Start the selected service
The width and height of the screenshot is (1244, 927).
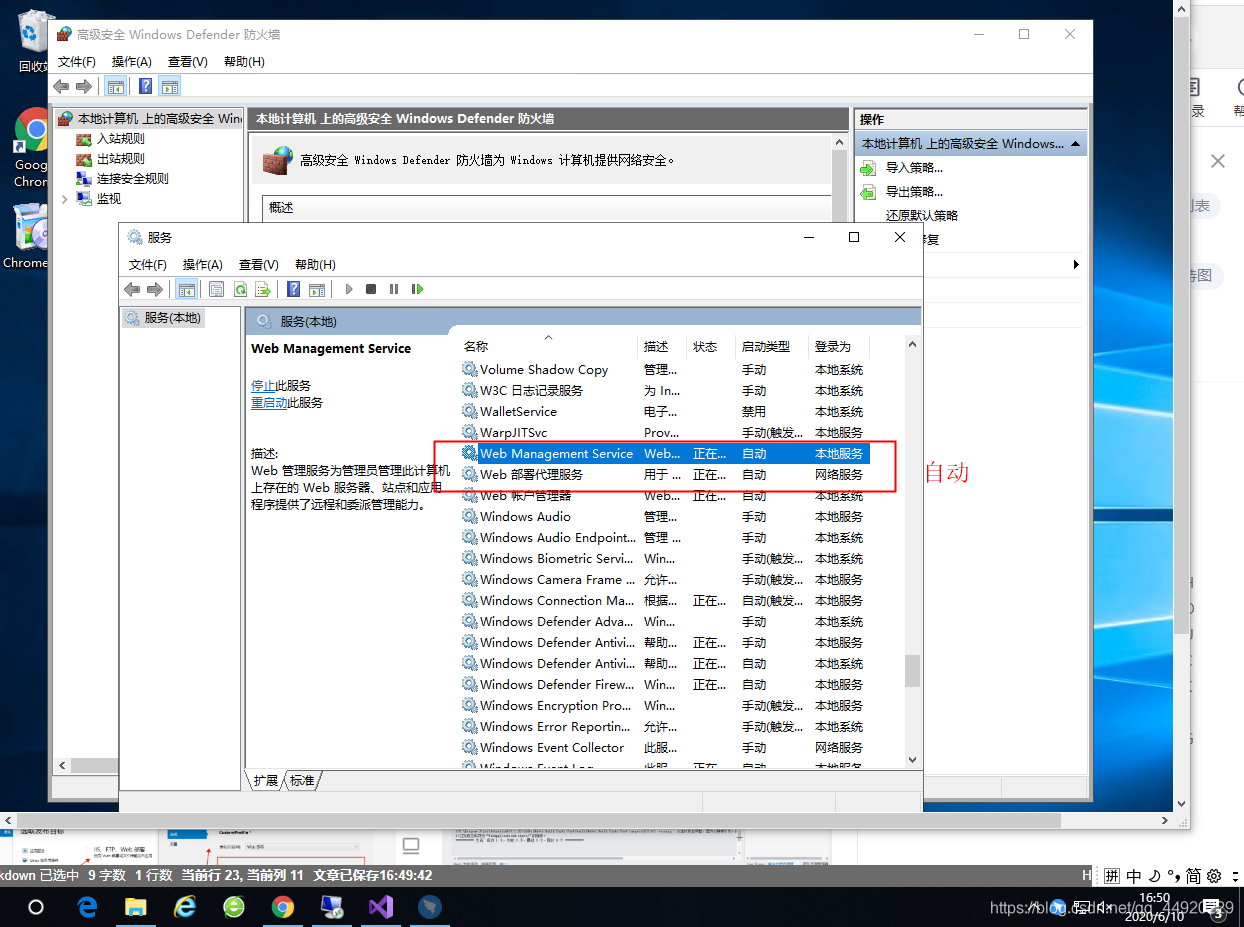point(349,289)
